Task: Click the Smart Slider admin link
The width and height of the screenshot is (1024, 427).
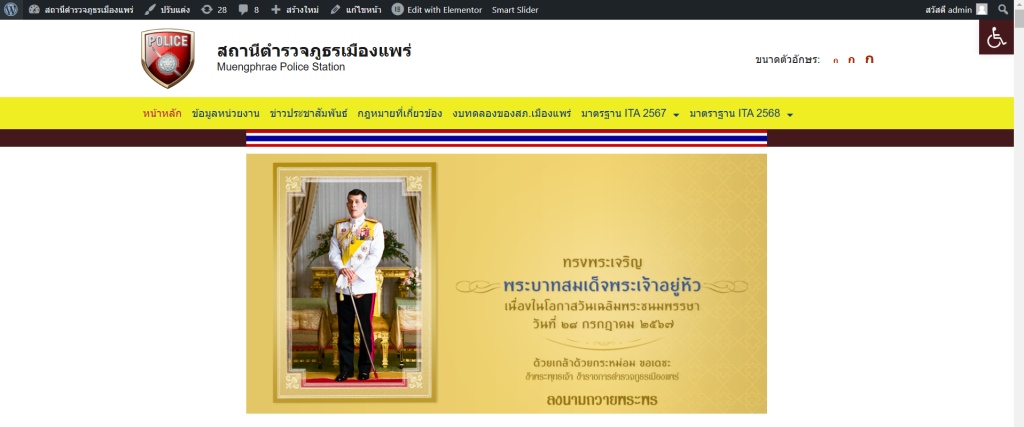Action: tap(515, 10)
